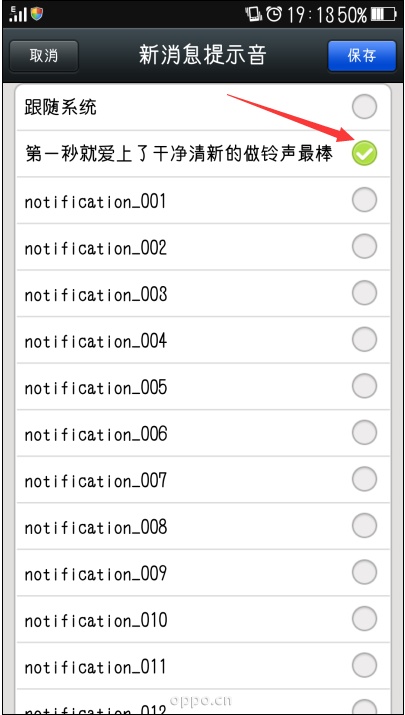Choose notification_002 as the tone
This screenshot has height=715, width=405.
[364, 247]
